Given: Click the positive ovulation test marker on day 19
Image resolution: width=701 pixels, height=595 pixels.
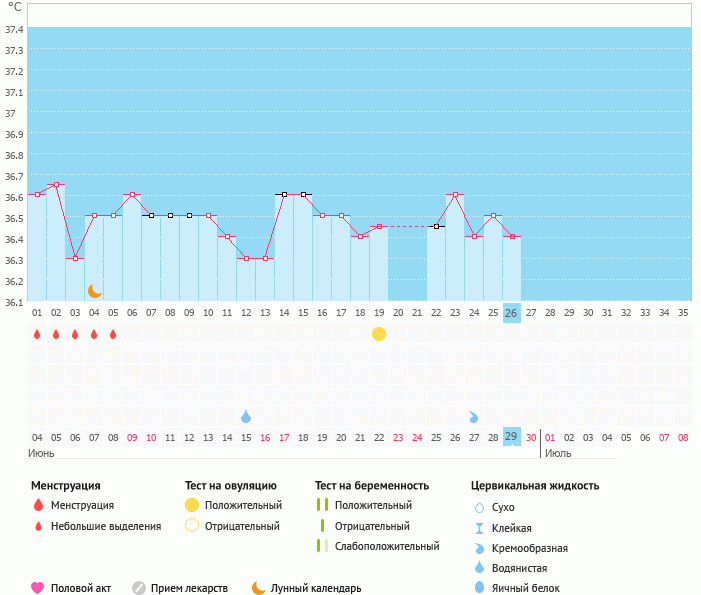Looking at the screenshot, I should click(x=379, y=334).
